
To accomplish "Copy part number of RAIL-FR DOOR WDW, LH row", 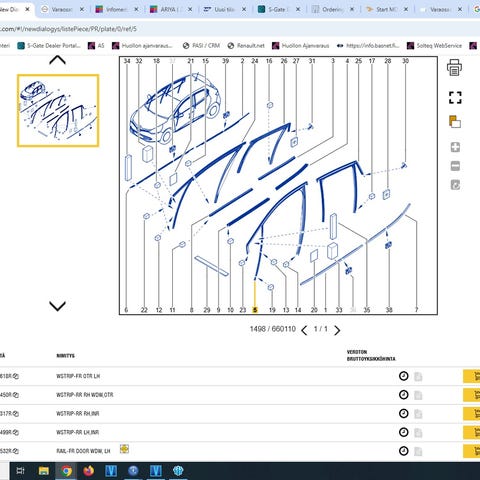I will click(x=16, y=451).
